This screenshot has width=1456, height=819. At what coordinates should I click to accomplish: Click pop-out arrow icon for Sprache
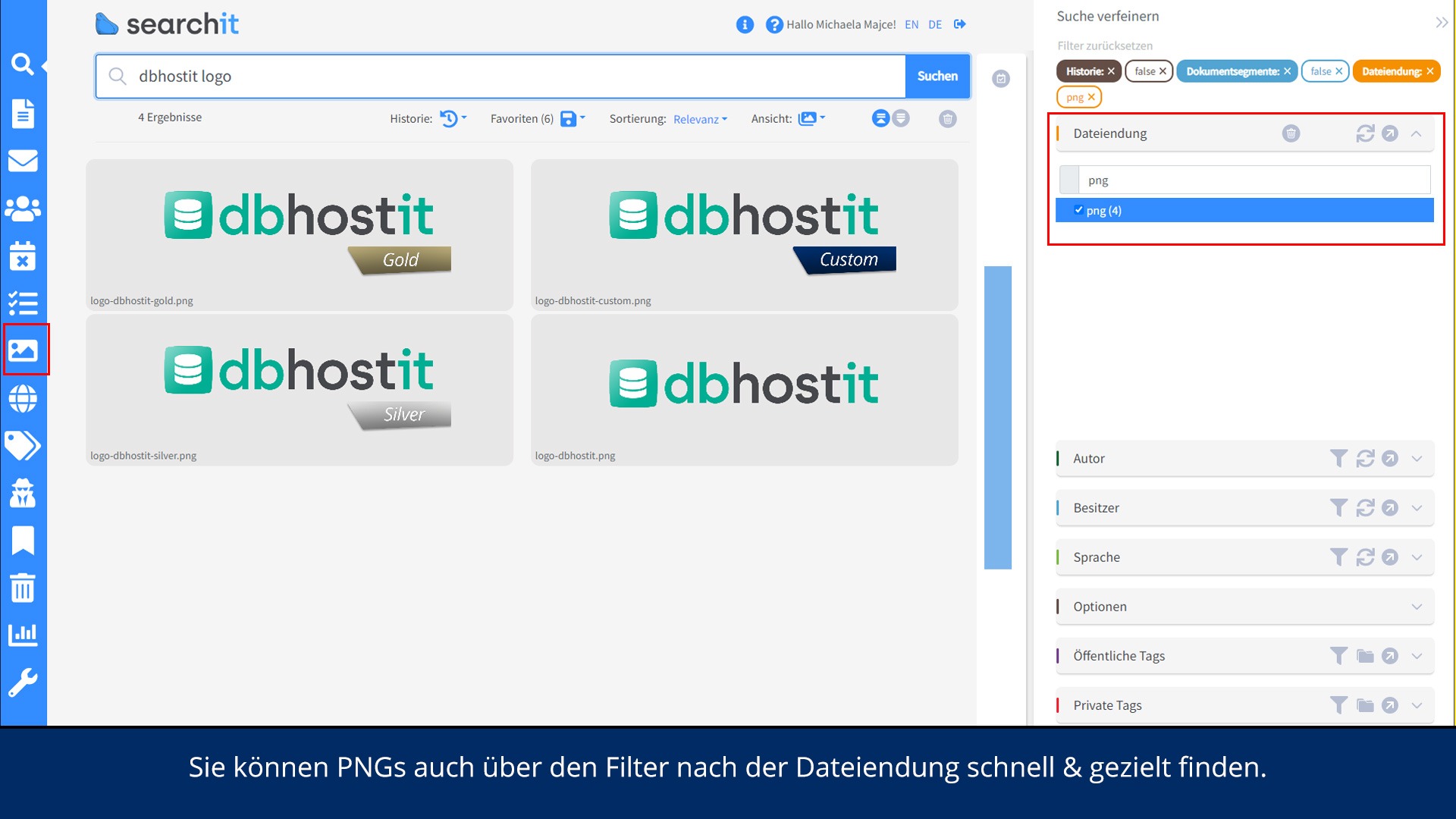(x=1389, y=557)
